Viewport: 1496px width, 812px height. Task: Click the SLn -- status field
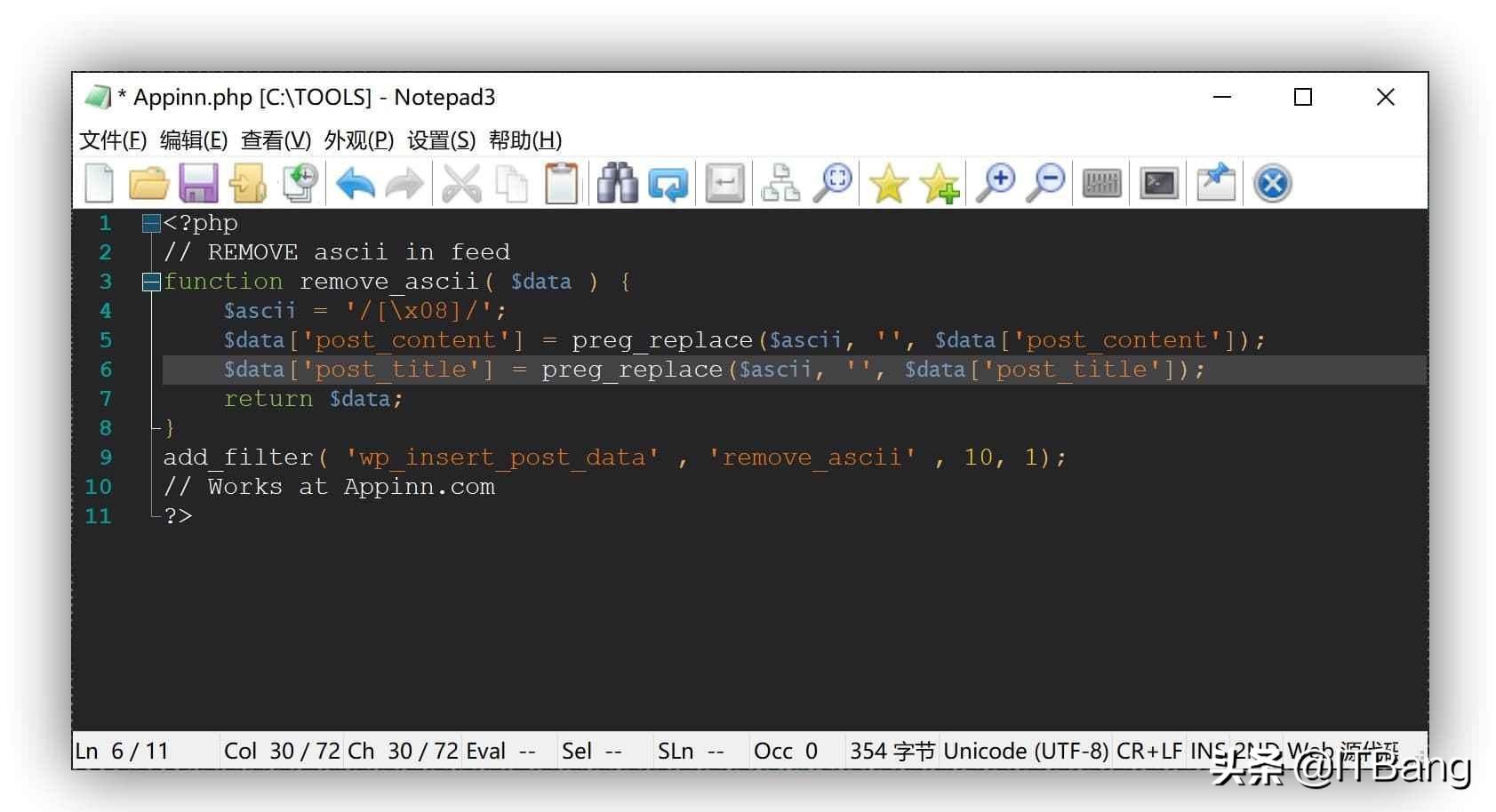coord(691,751)
